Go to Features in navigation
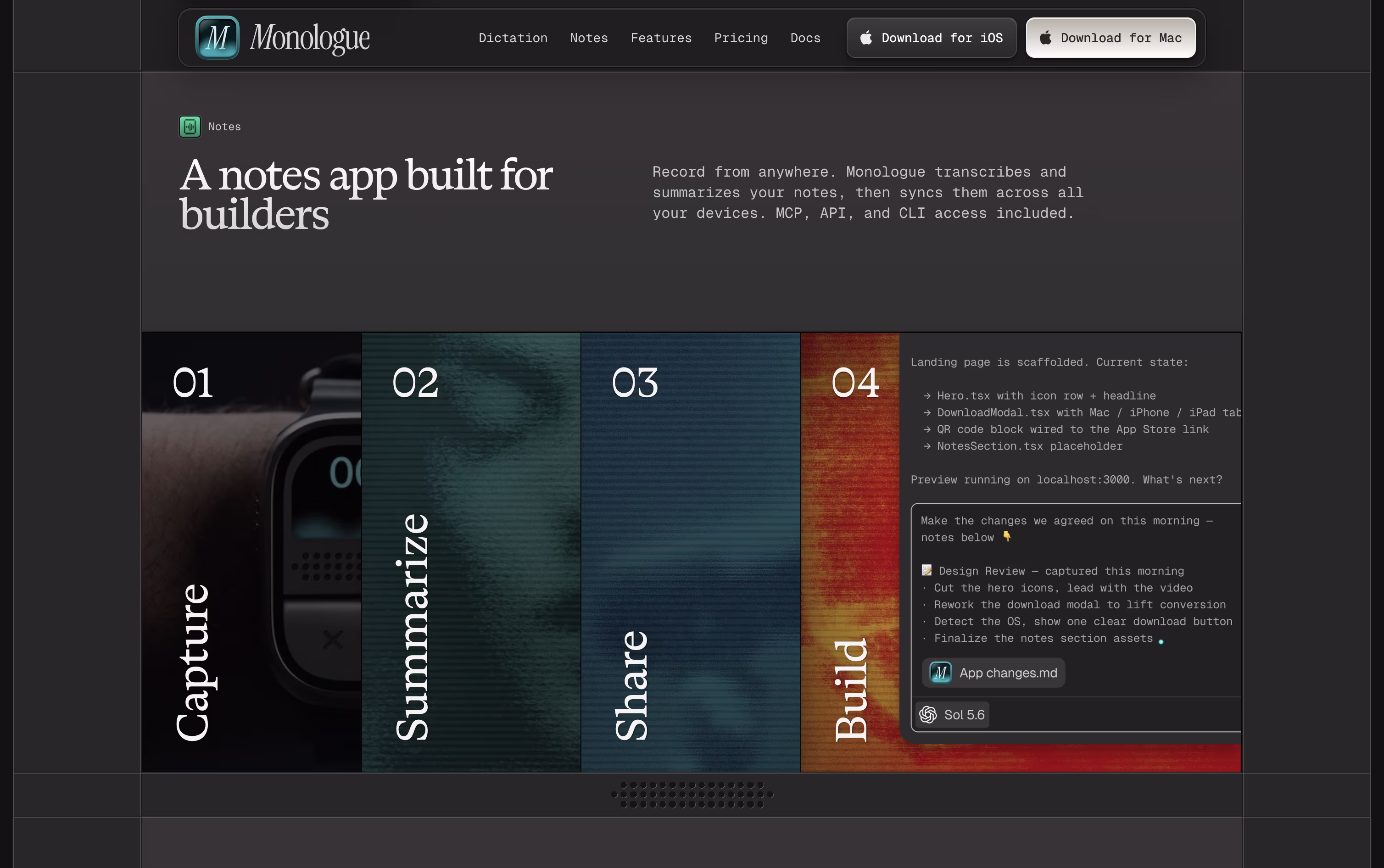 [661, 38]
